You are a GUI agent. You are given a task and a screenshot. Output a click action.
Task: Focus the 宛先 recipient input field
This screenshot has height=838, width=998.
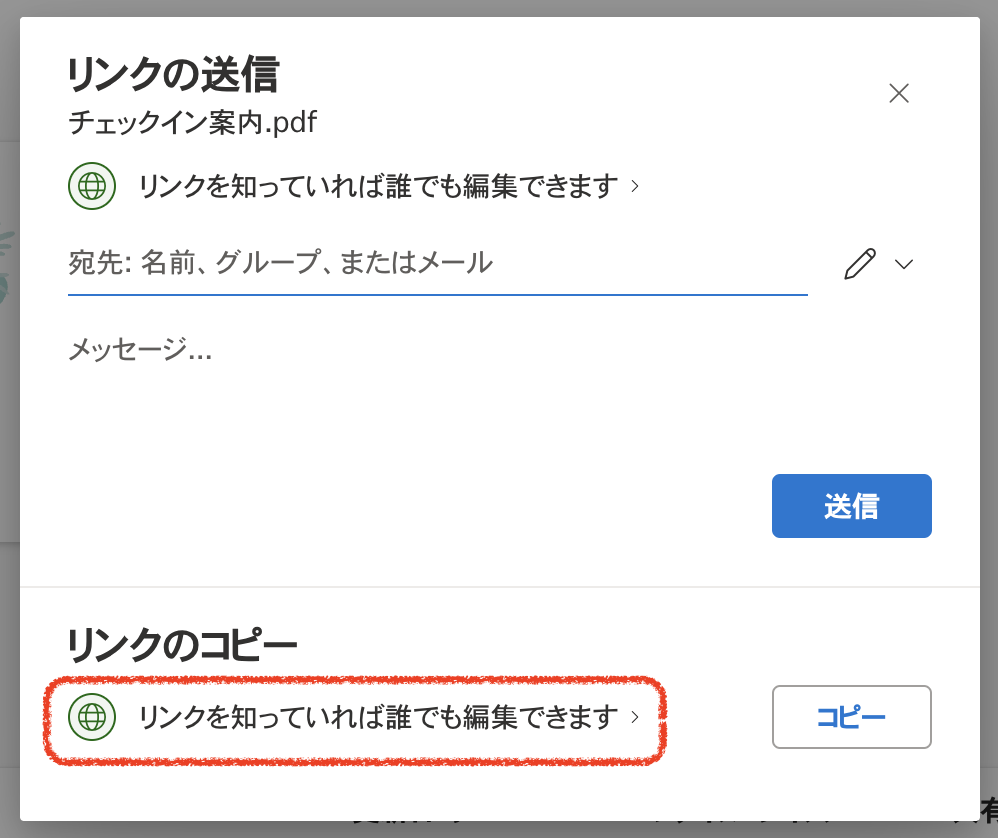point(437,264)
